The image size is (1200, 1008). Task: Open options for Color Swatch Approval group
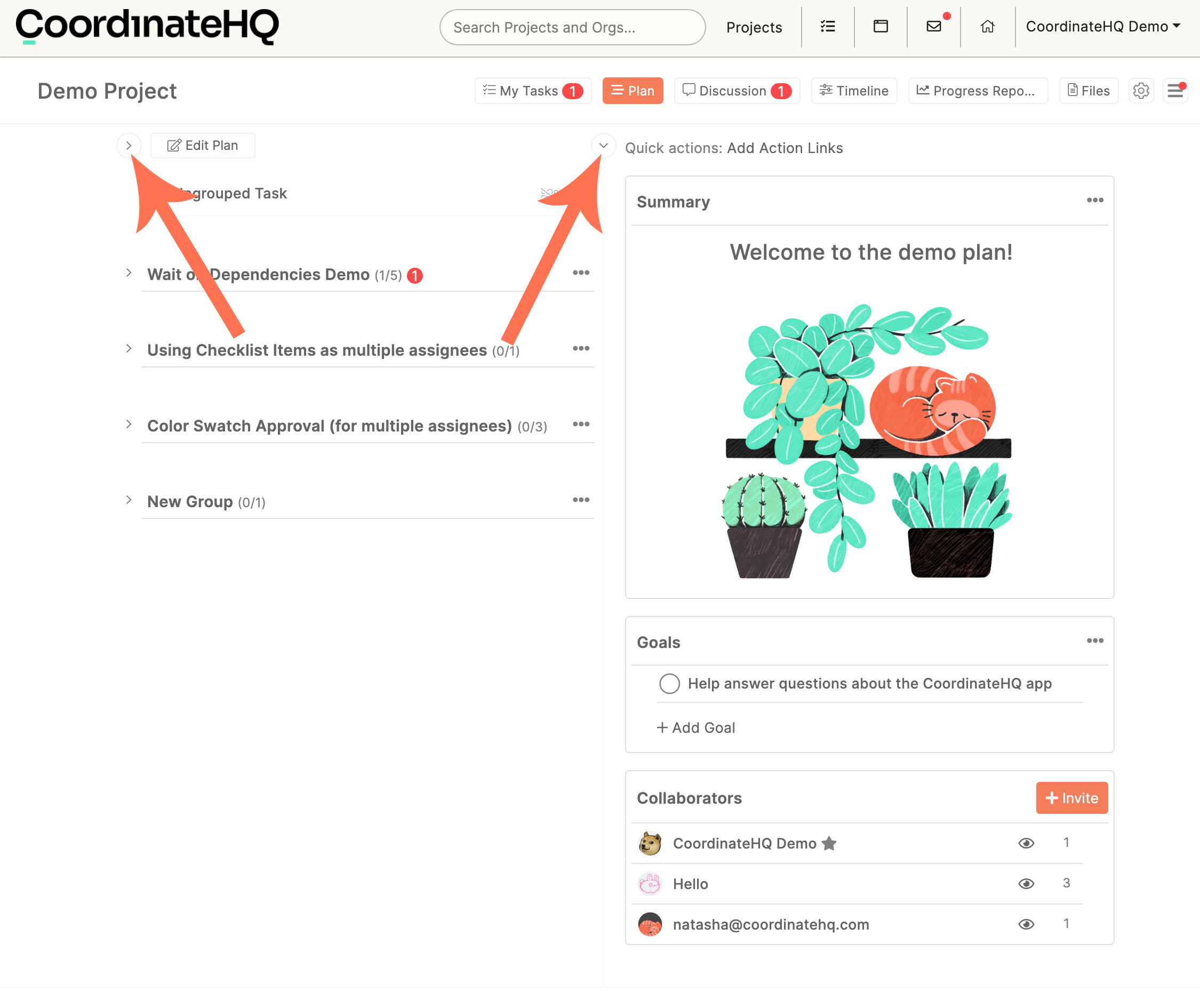click(581, 424)
